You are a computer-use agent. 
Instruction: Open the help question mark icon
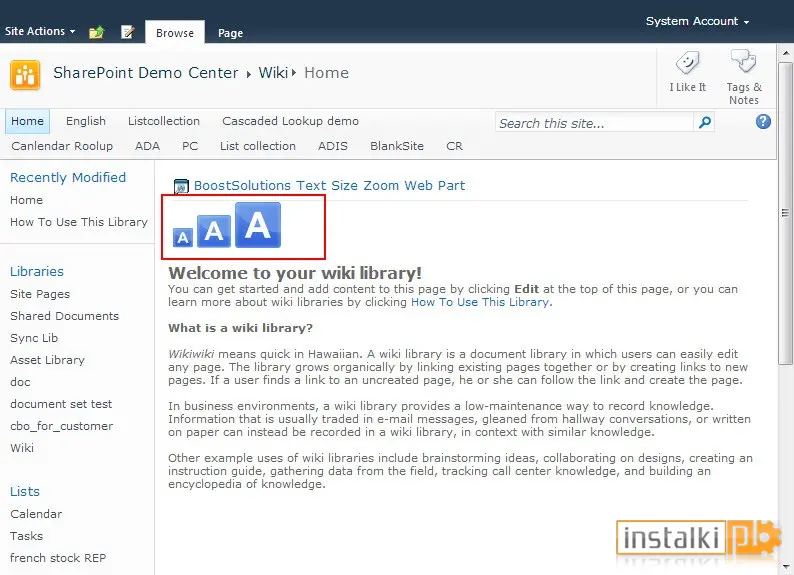[763, 121]
